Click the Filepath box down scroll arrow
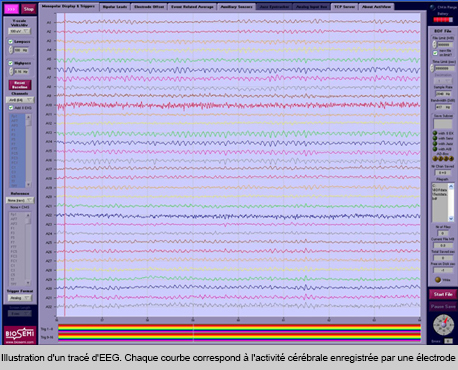 [x=451, y=218]
